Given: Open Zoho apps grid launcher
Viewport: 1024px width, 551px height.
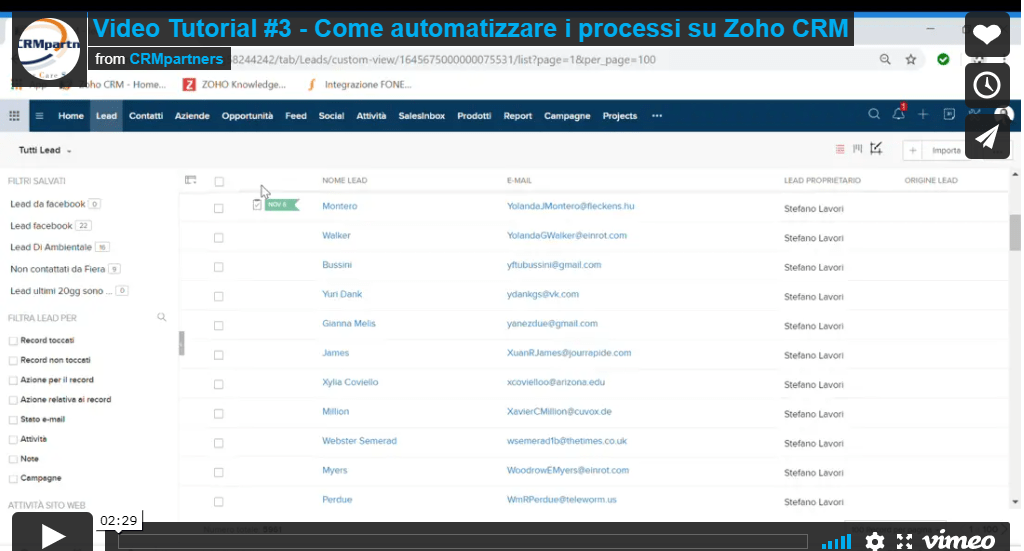Looking at the screenshot, I should (x=14, y=116).
